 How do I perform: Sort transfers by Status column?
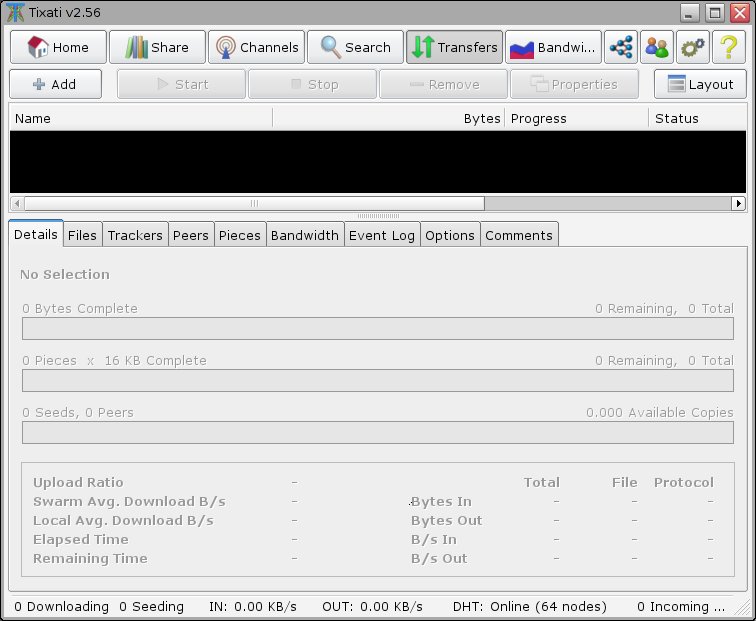point(698,119)
